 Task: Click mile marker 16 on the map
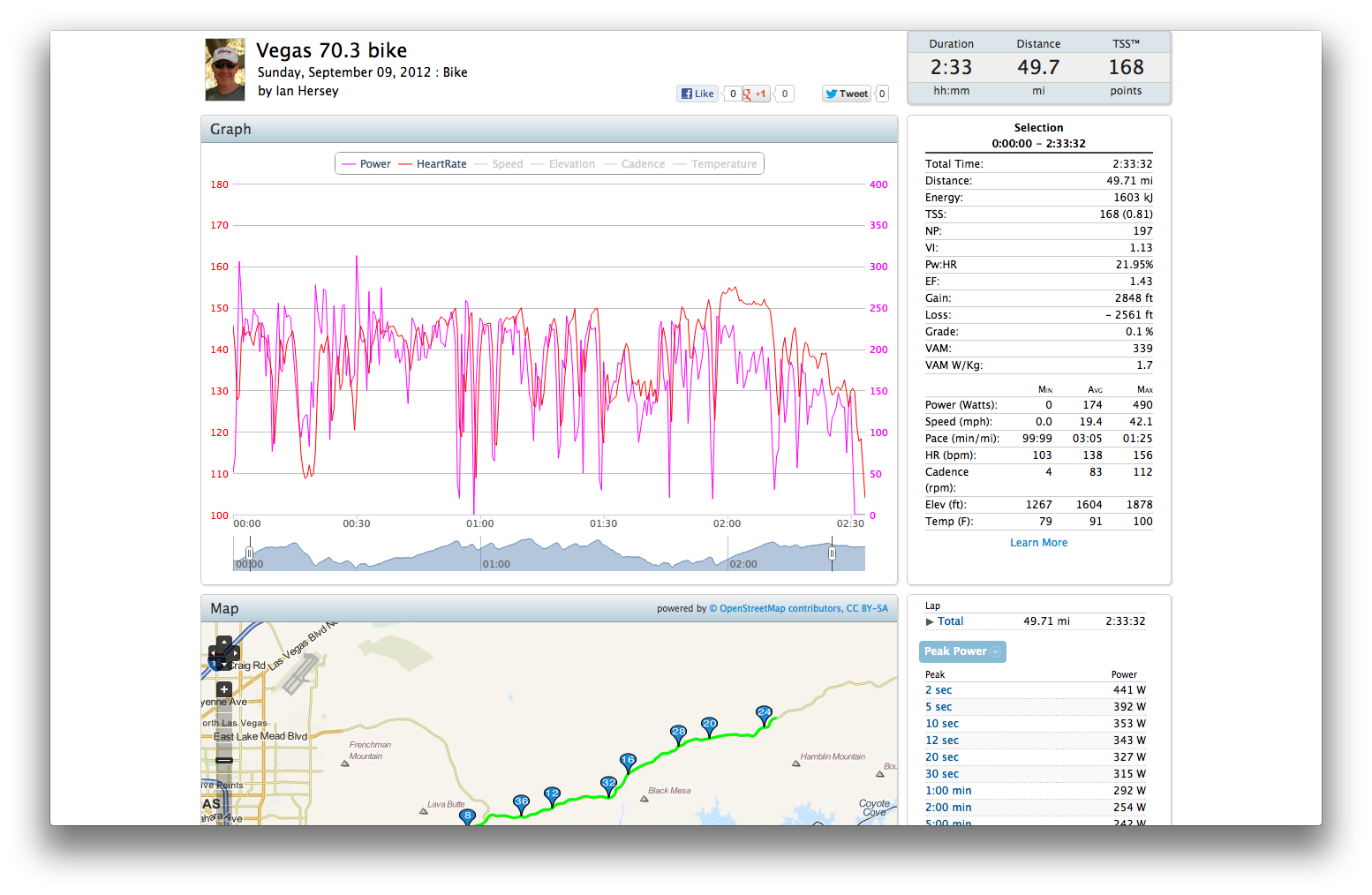628,761
